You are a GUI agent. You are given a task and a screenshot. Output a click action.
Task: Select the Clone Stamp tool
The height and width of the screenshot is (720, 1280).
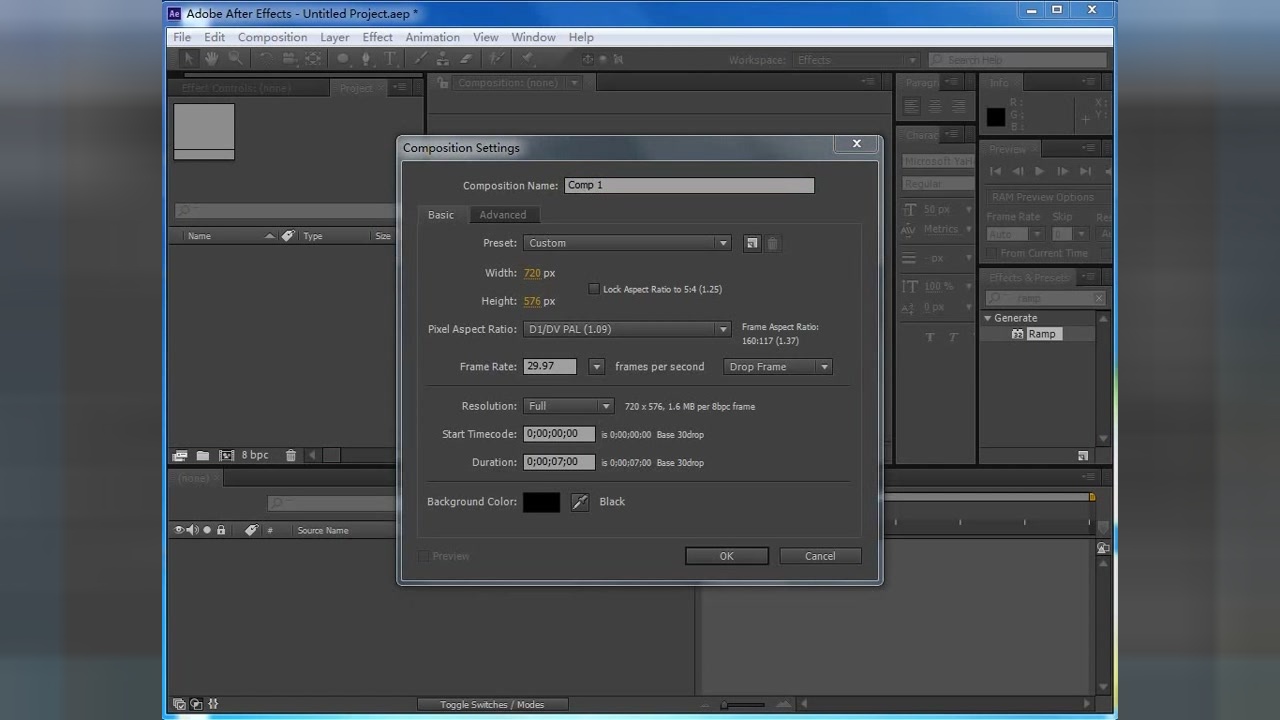point(443,58)
